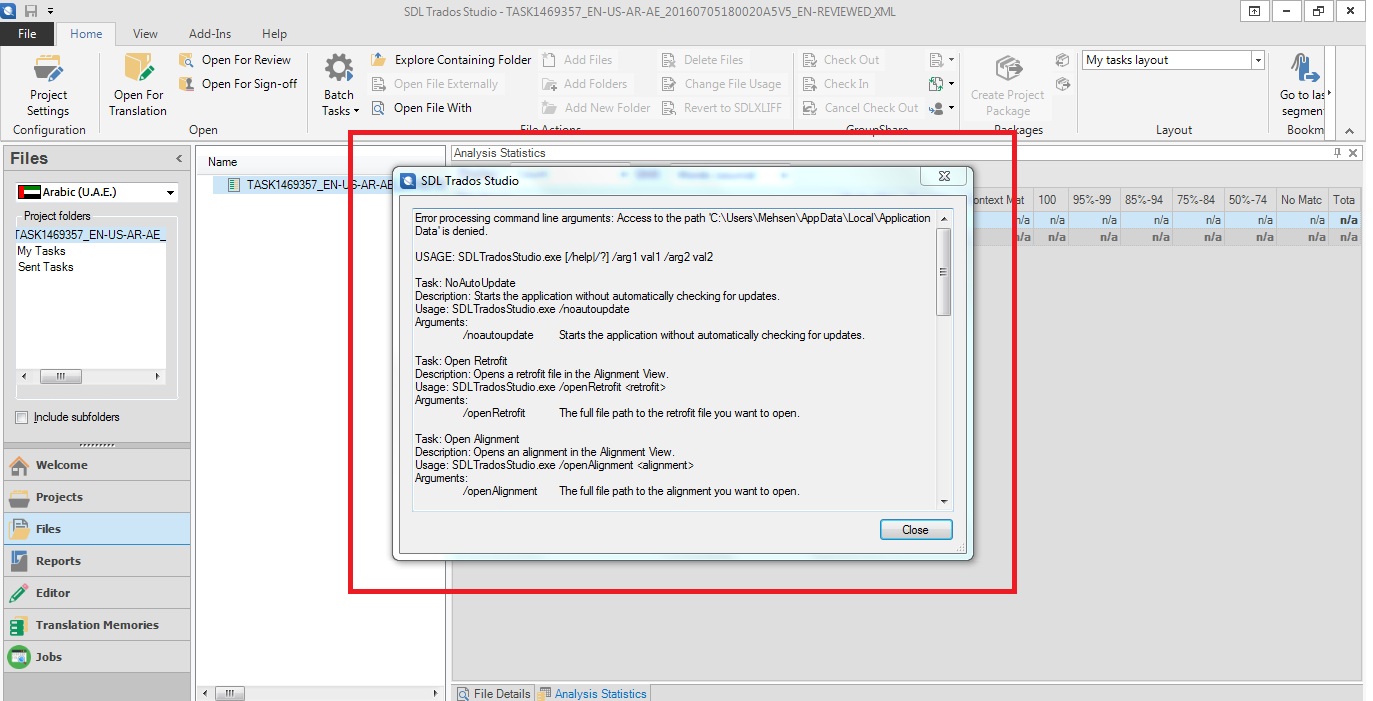Select the My Tasks folder
1373x701 pixels.
click(x=42, y=251)
